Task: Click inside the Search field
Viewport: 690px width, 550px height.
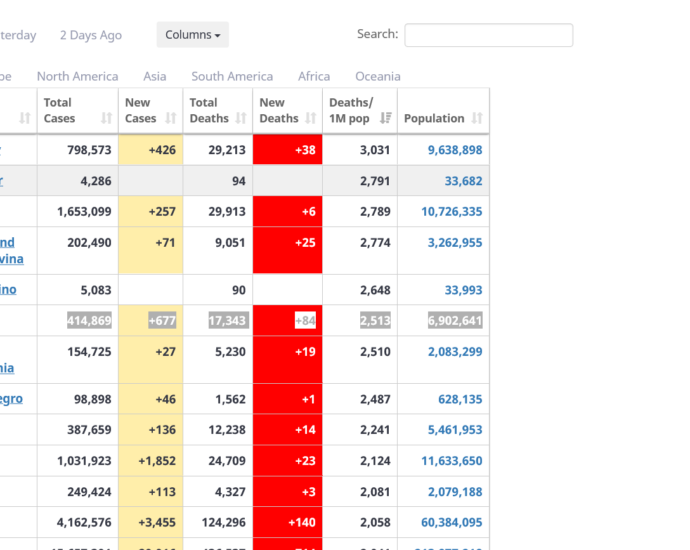Action: pos(489,35)
